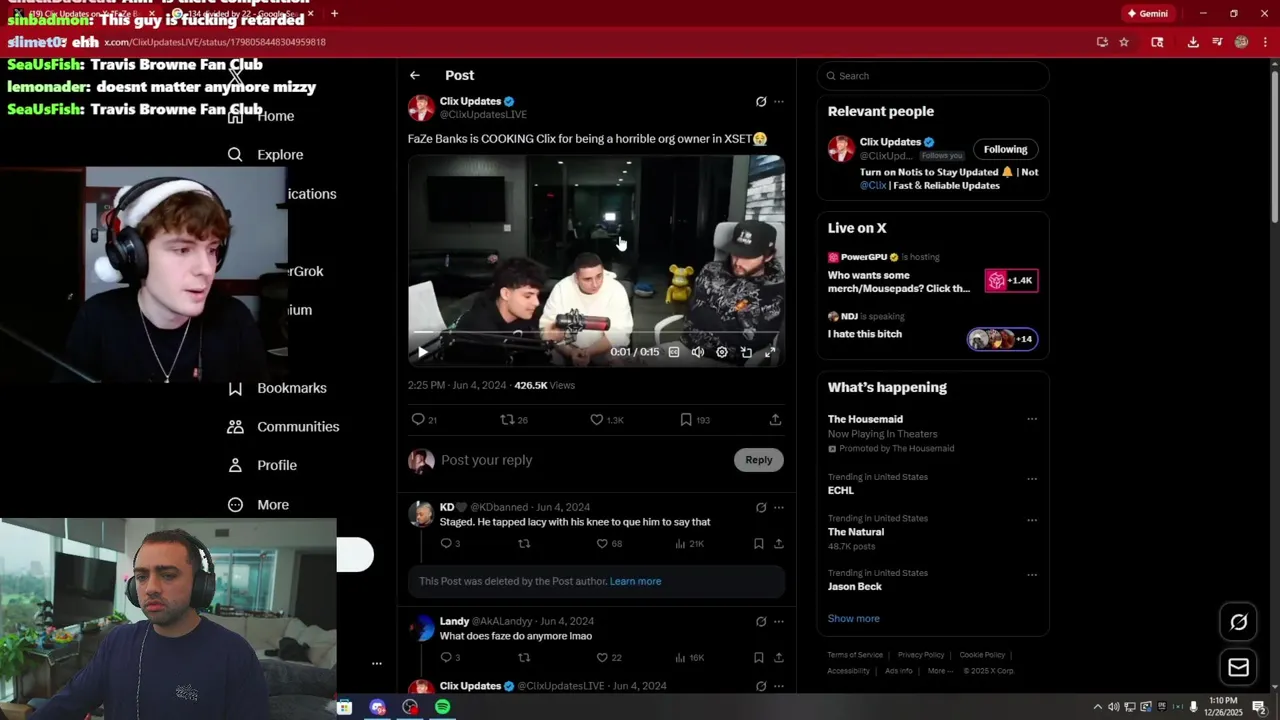Seek in the video progress bar
Viewport: 1280px width, 720px height.
pos(596,332)
